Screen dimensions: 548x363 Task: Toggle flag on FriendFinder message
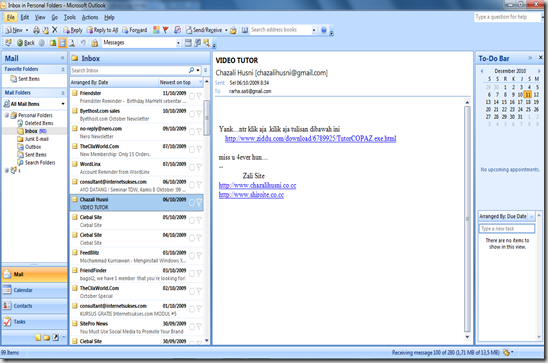click(x=199, y=274)
